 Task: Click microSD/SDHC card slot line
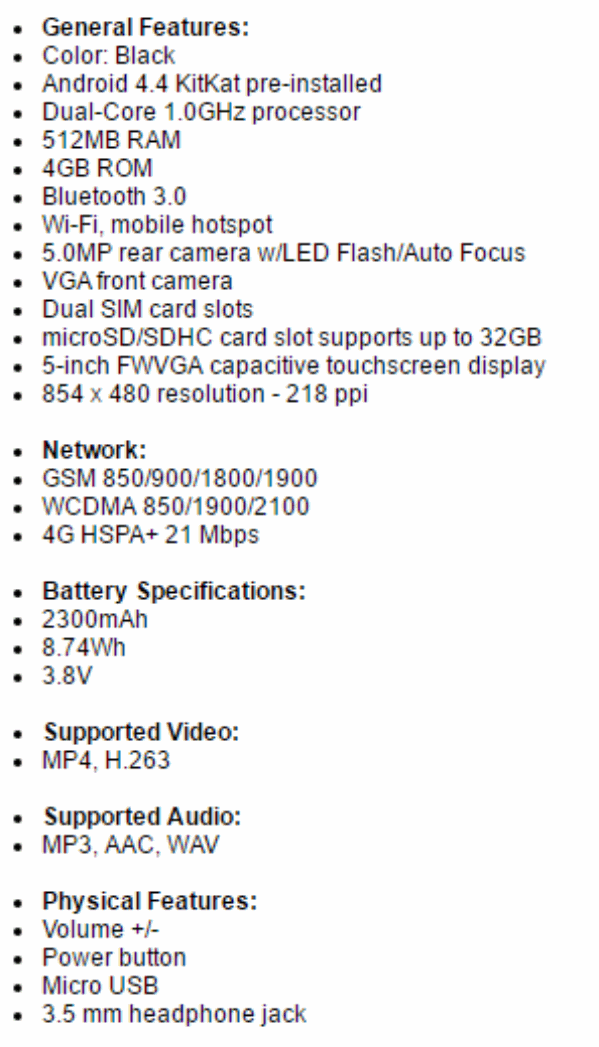pyautogui.click(x=291, y=338)
